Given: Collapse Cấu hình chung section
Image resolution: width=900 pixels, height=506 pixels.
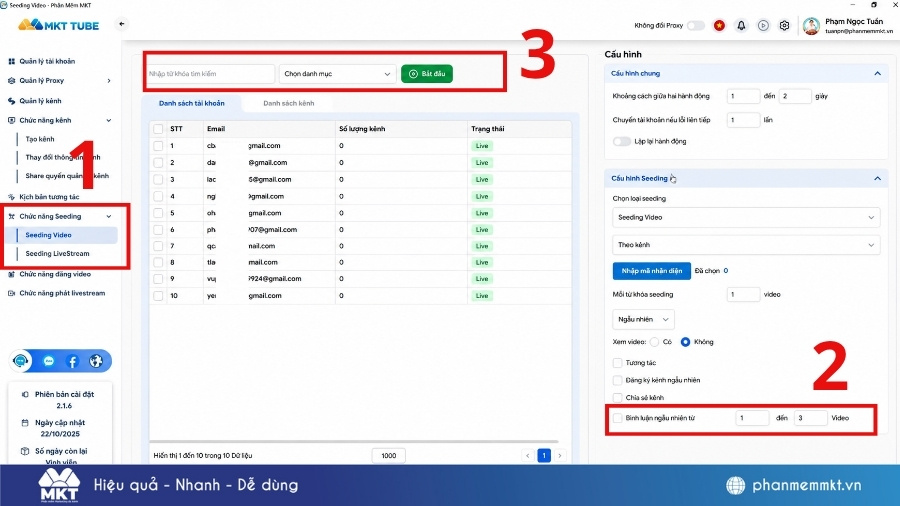Looking at the screenshot, I should 877,73.
